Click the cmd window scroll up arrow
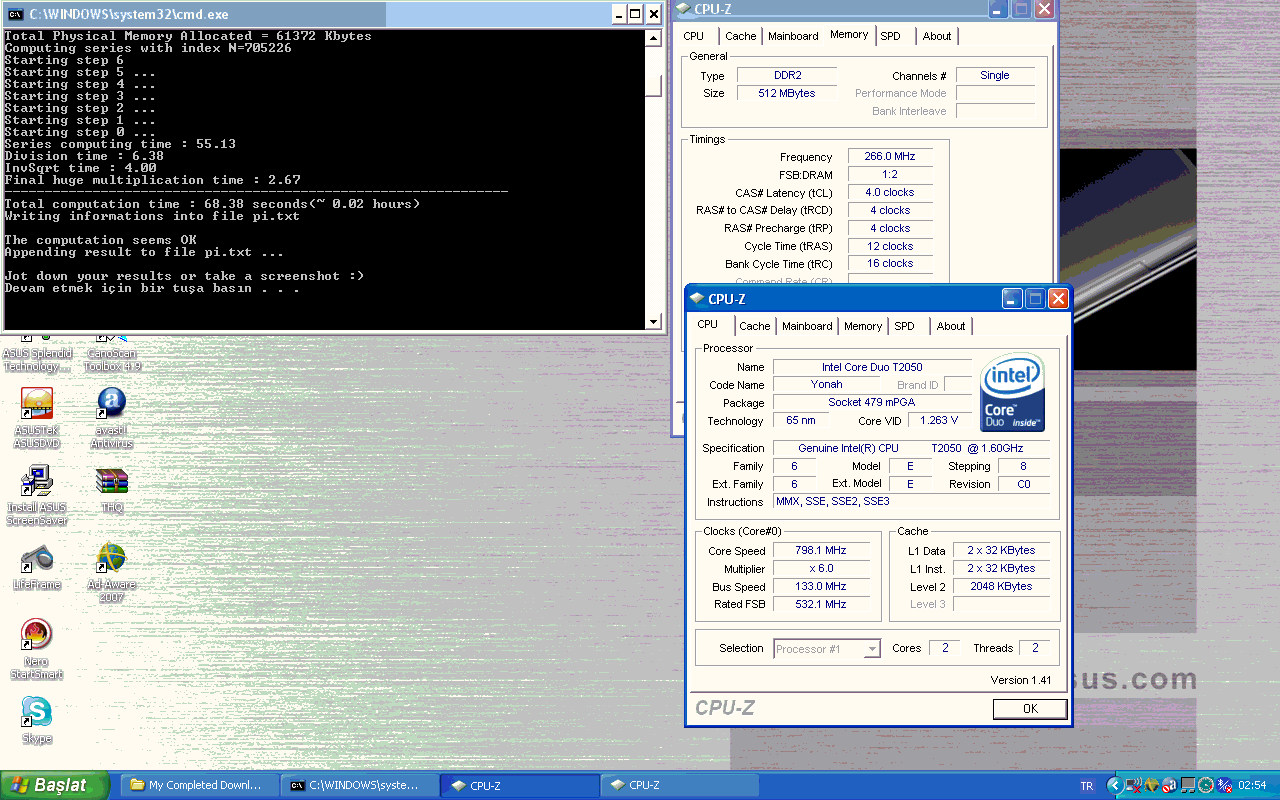The width and height of the screenshot is (1280, 800). [x=654, y=39]
